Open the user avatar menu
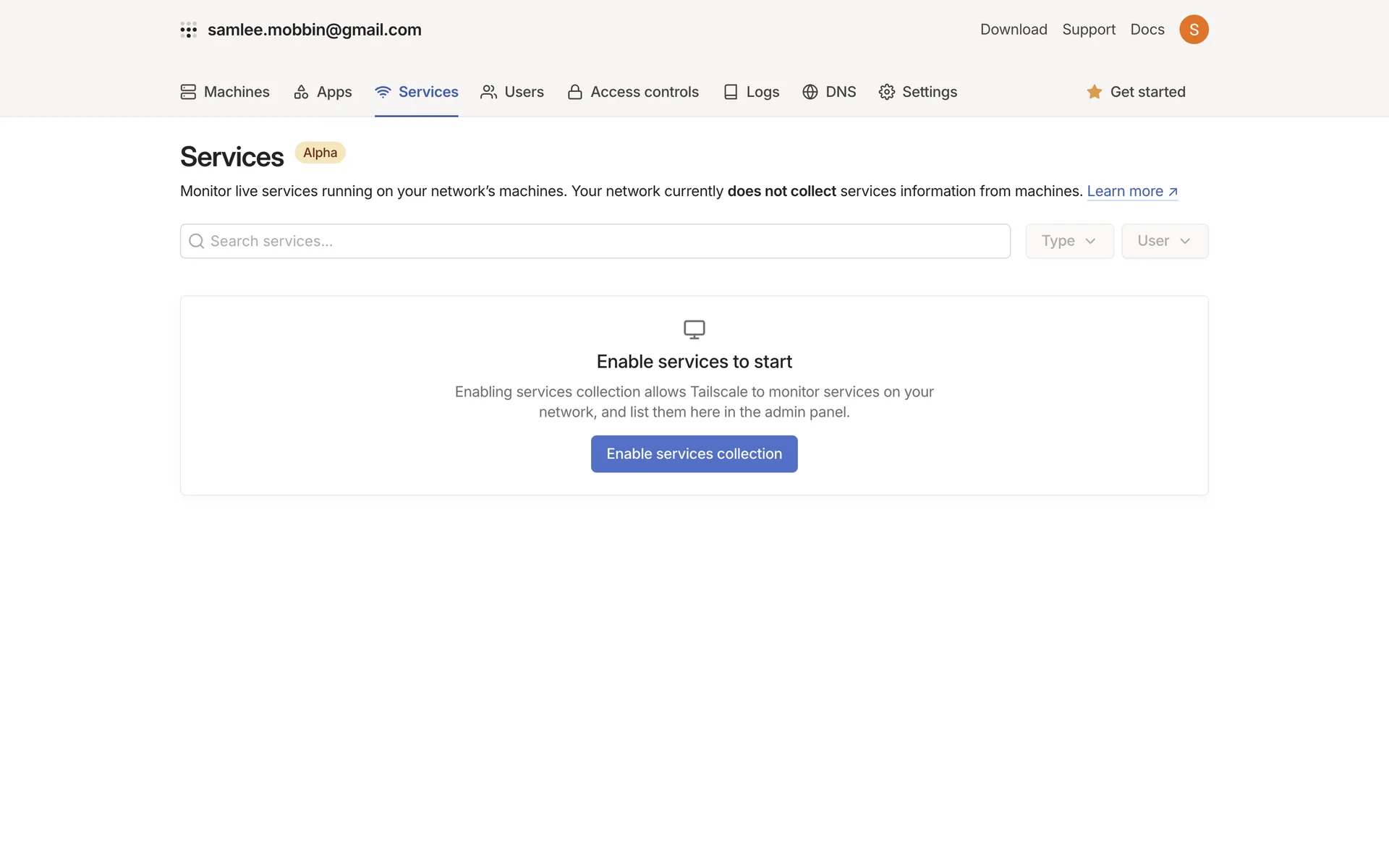The height and width of the screenshot is (868, 1389). pyautogui.click(x=1194, y=30)
